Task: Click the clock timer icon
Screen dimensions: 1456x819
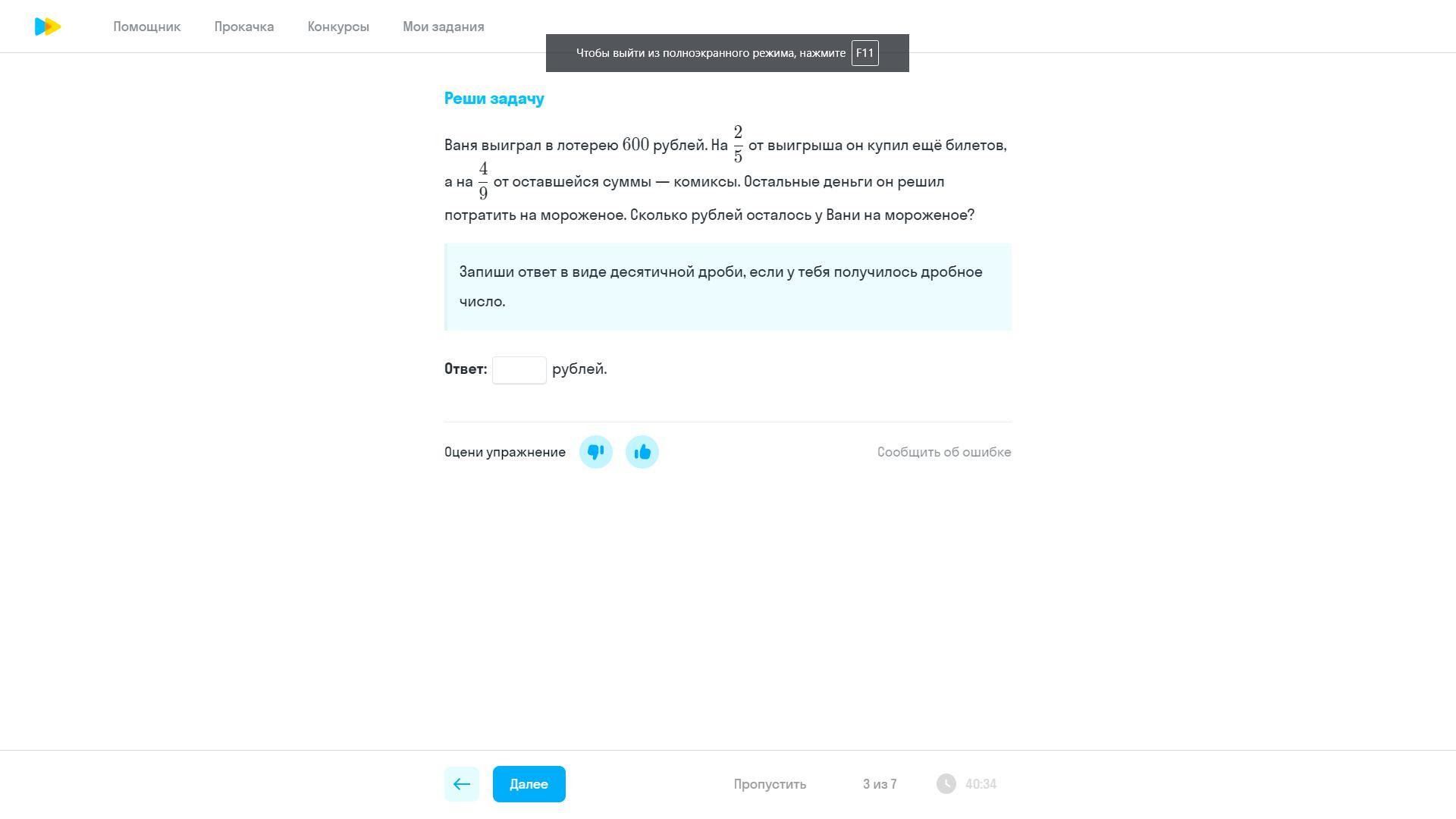Action: point(946,784)
